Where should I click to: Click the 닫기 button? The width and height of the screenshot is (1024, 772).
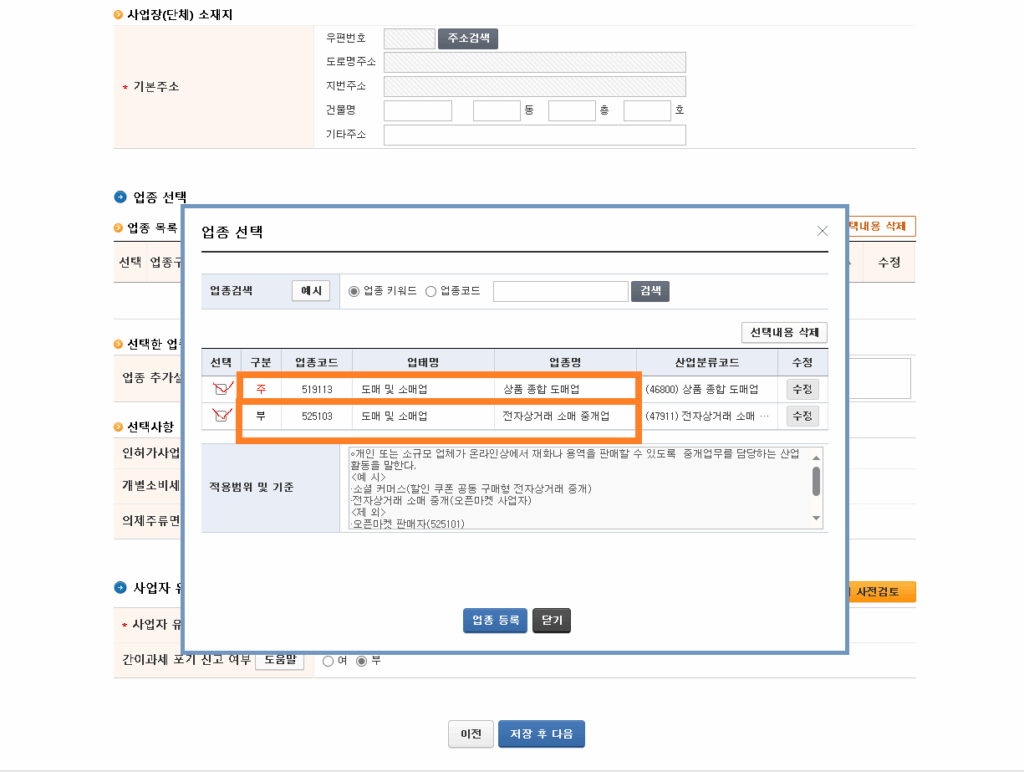tap(551, 620)
